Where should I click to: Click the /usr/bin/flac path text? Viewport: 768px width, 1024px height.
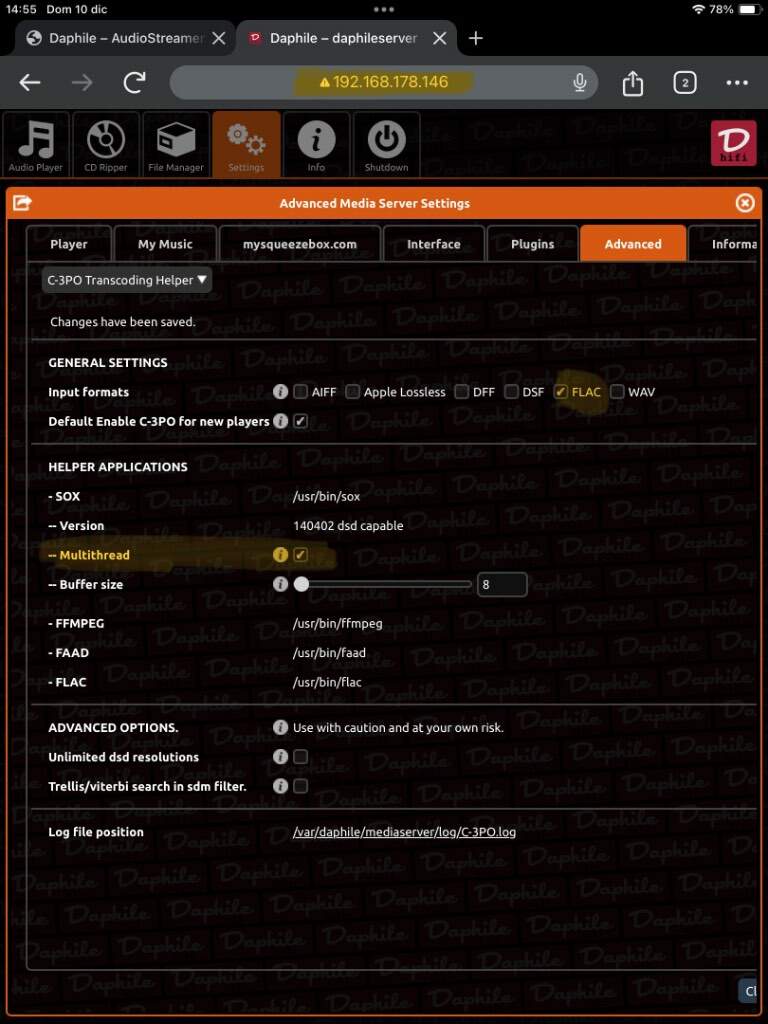pyautogui.click(x=327, y=682)
